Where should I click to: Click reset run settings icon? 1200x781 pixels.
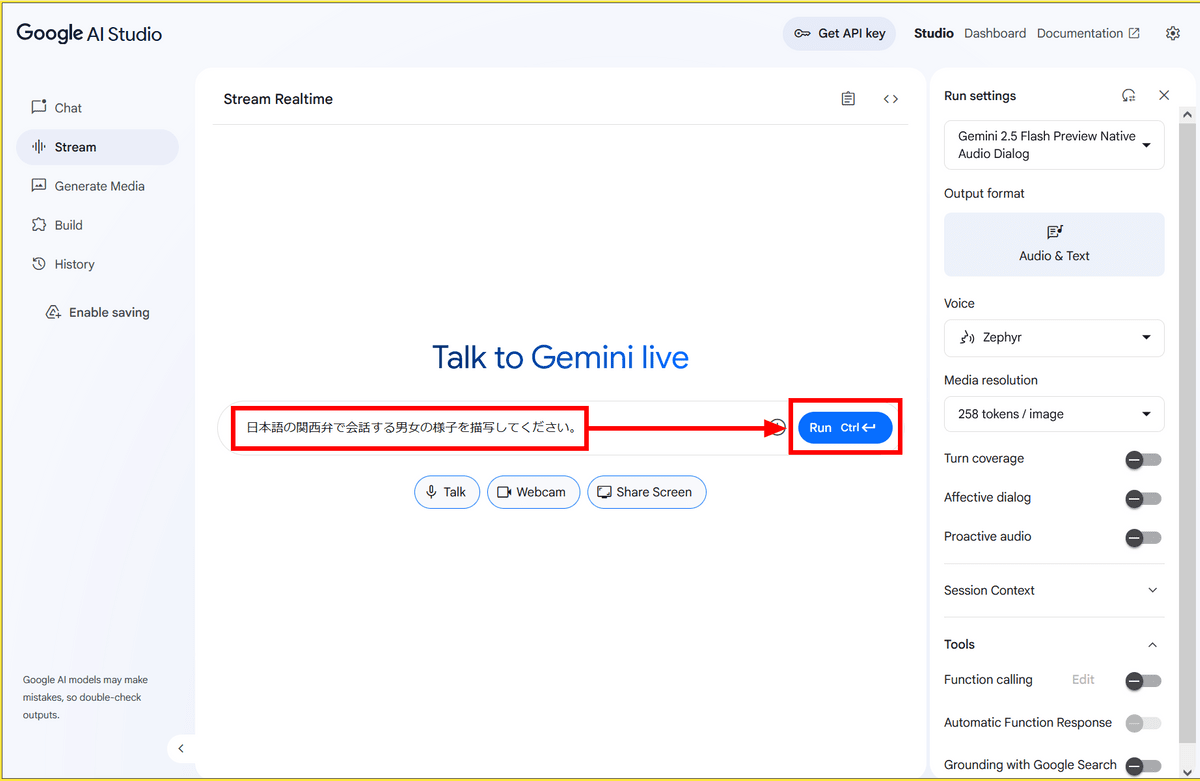click(1128, 95)
